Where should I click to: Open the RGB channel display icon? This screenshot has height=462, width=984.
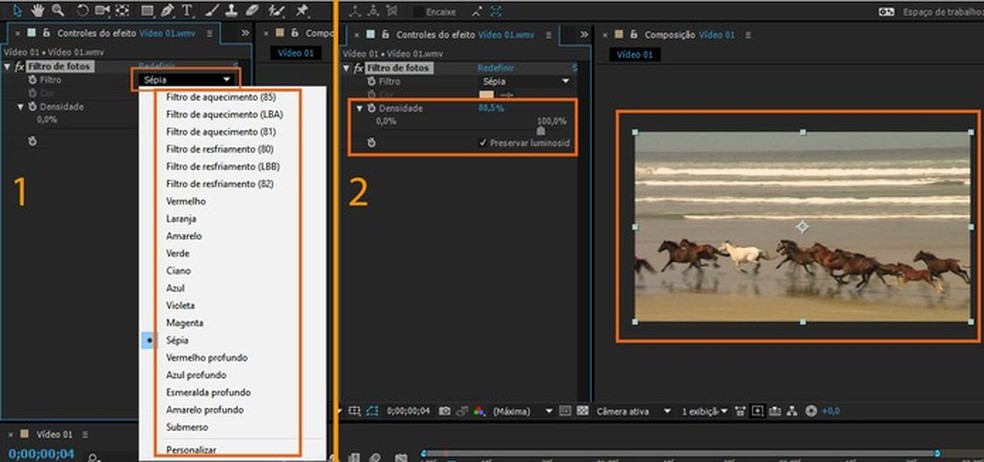(x=479, y=411)
